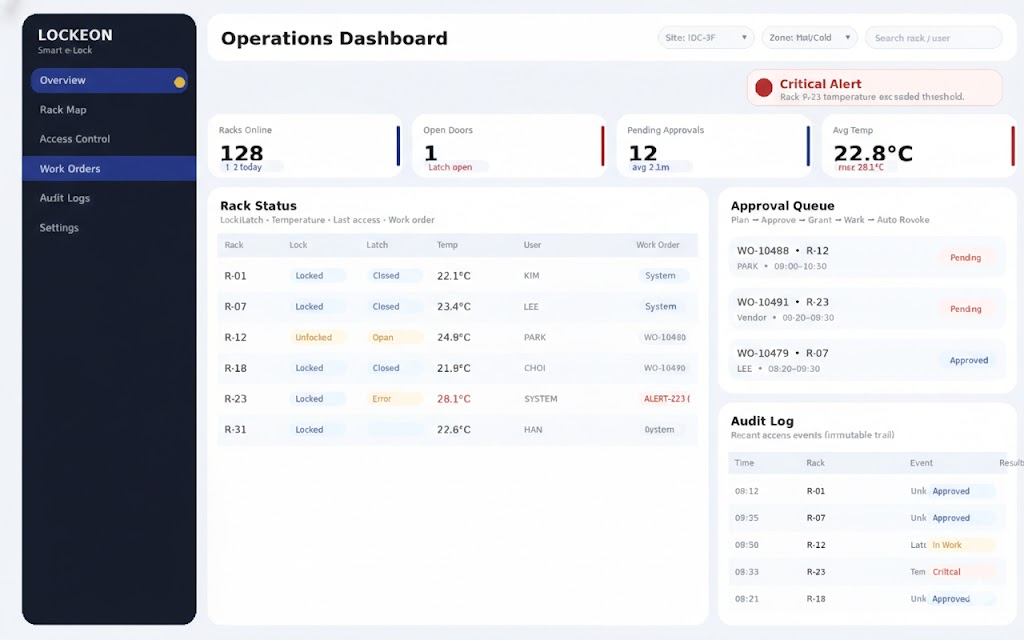Click Pending badge for WO-10488
1024x640 pixels.
pyautogui.click(x=965, y=258)
